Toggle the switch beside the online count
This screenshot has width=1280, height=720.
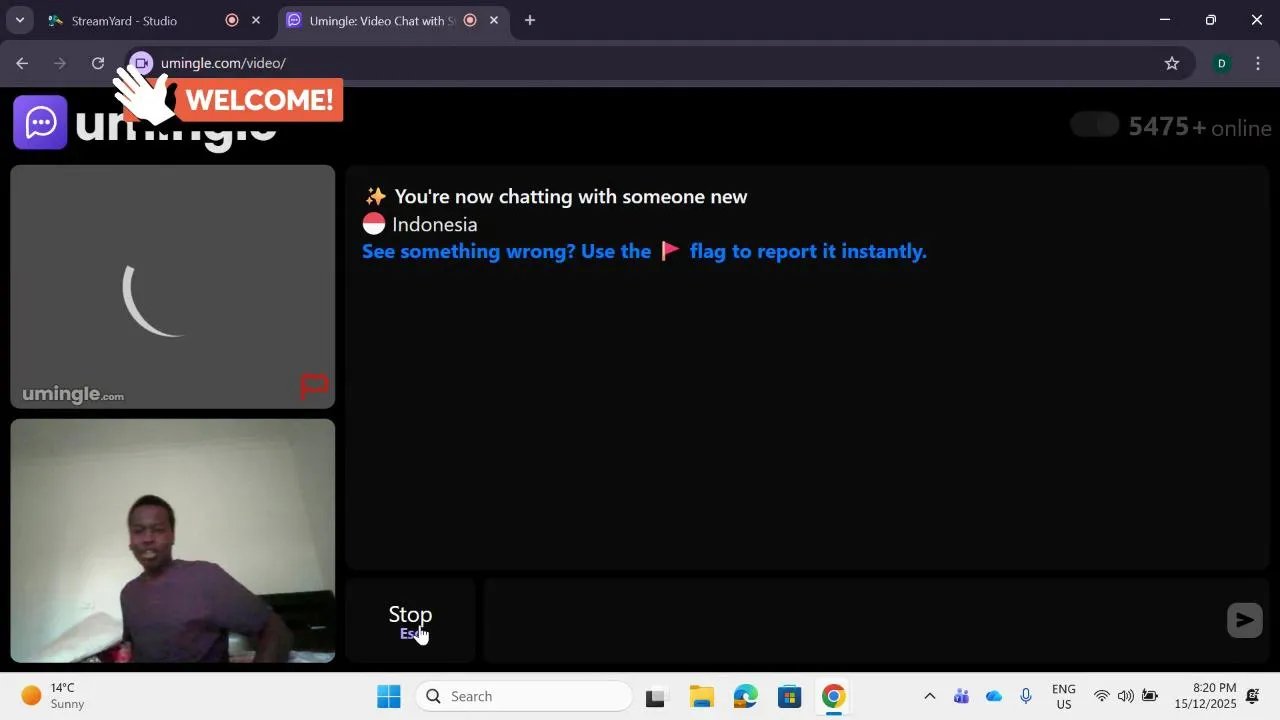click(1095, 125)
